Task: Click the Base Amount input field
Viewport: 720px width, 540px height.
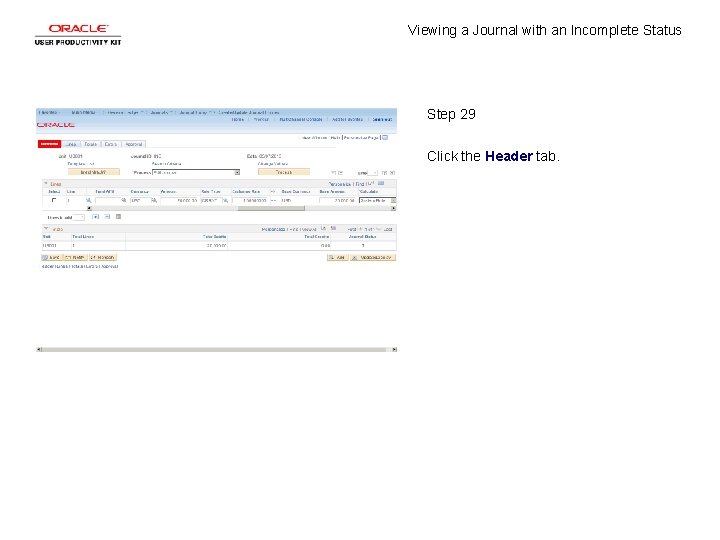Action: 337,201
